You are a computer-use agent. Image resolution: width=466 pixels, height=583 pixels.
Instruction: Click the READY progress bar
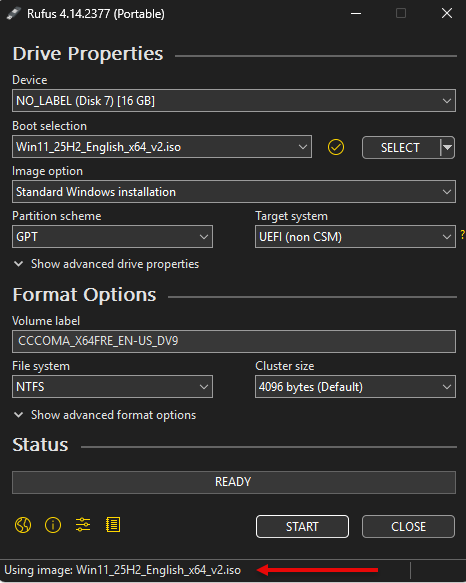234,482
